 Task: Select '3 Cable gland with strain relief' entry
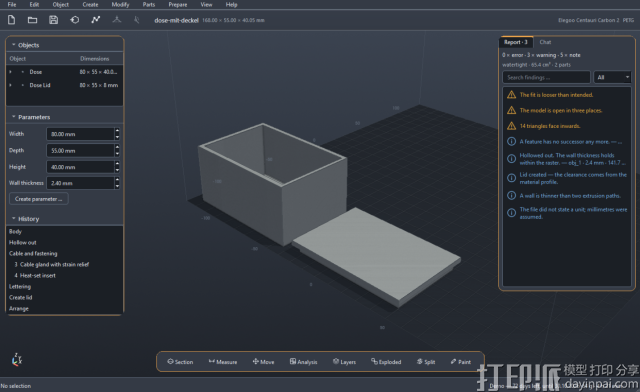pyautogui.click(x=51, y=265)
